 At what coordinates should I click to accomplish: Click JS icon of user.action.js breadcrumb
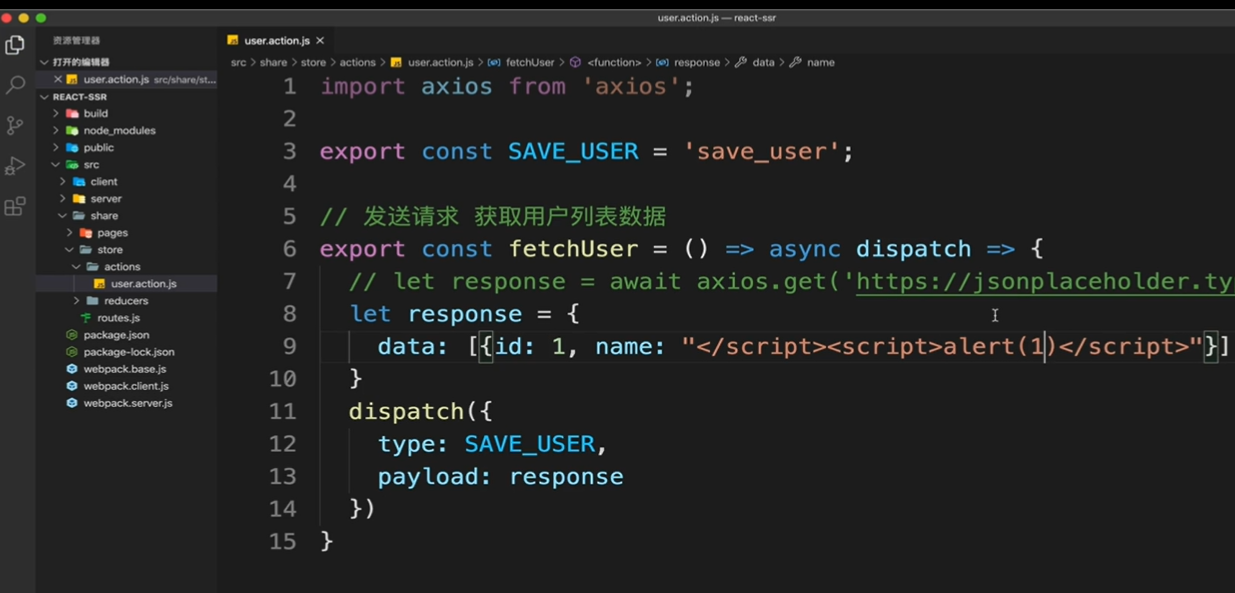tap(397, 62)
